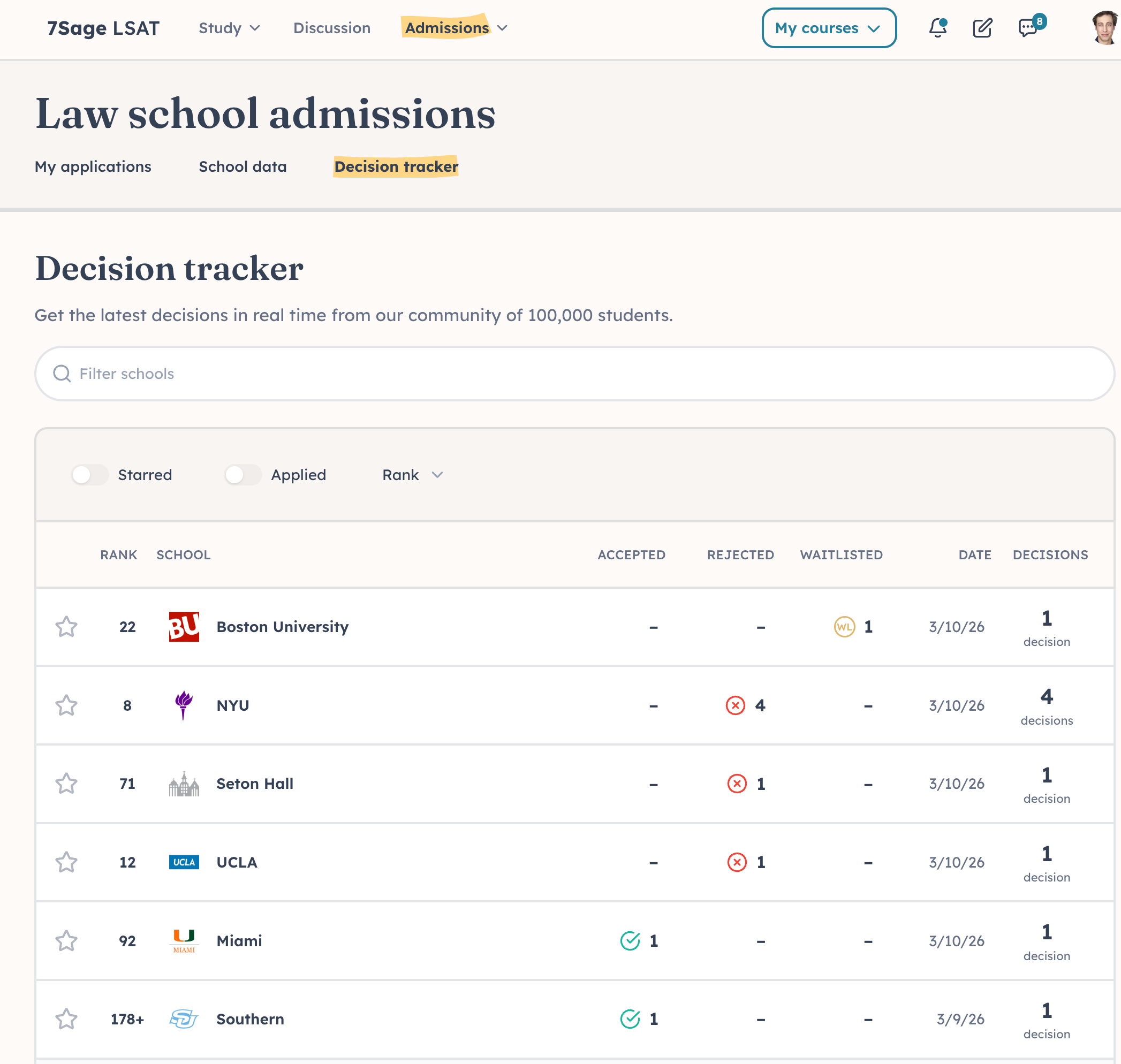Star the Seton Hall row

point(66,784)
